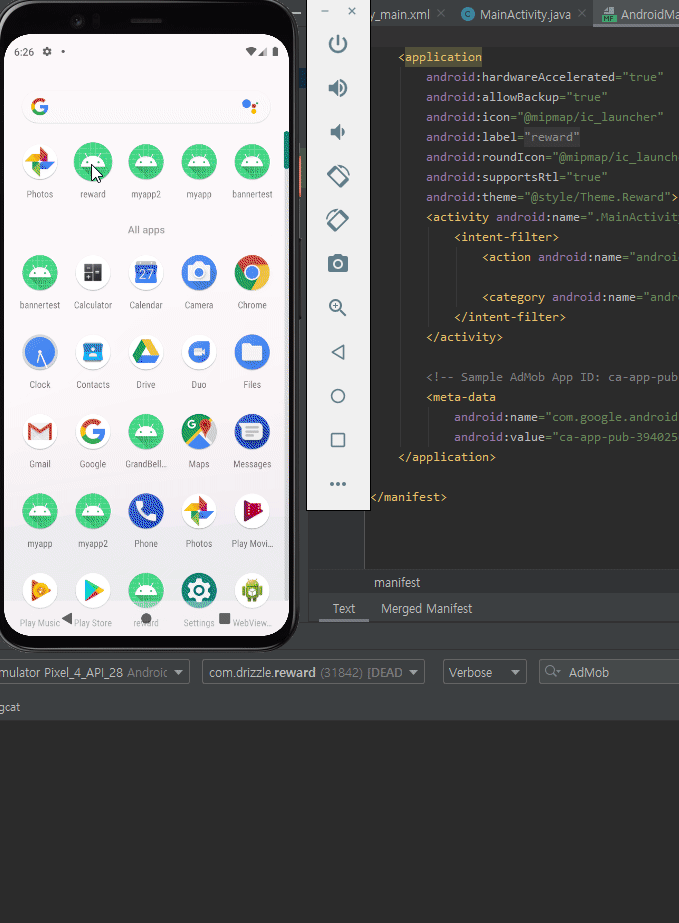Open the Play Music app
Image resolution: width=679 pixels, height=923 pixels.
39,591
